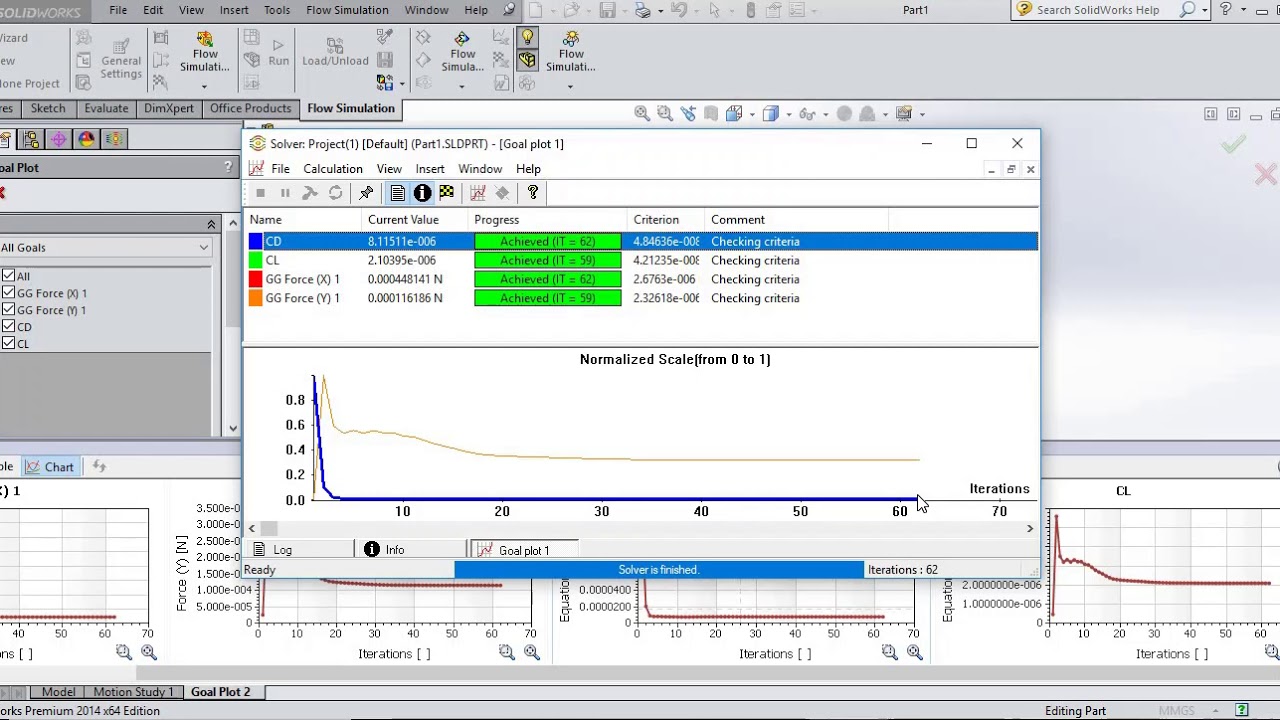Show the Log window via document icon
The width and height of the screenshot is (1280, 720).
click(398, 193)
